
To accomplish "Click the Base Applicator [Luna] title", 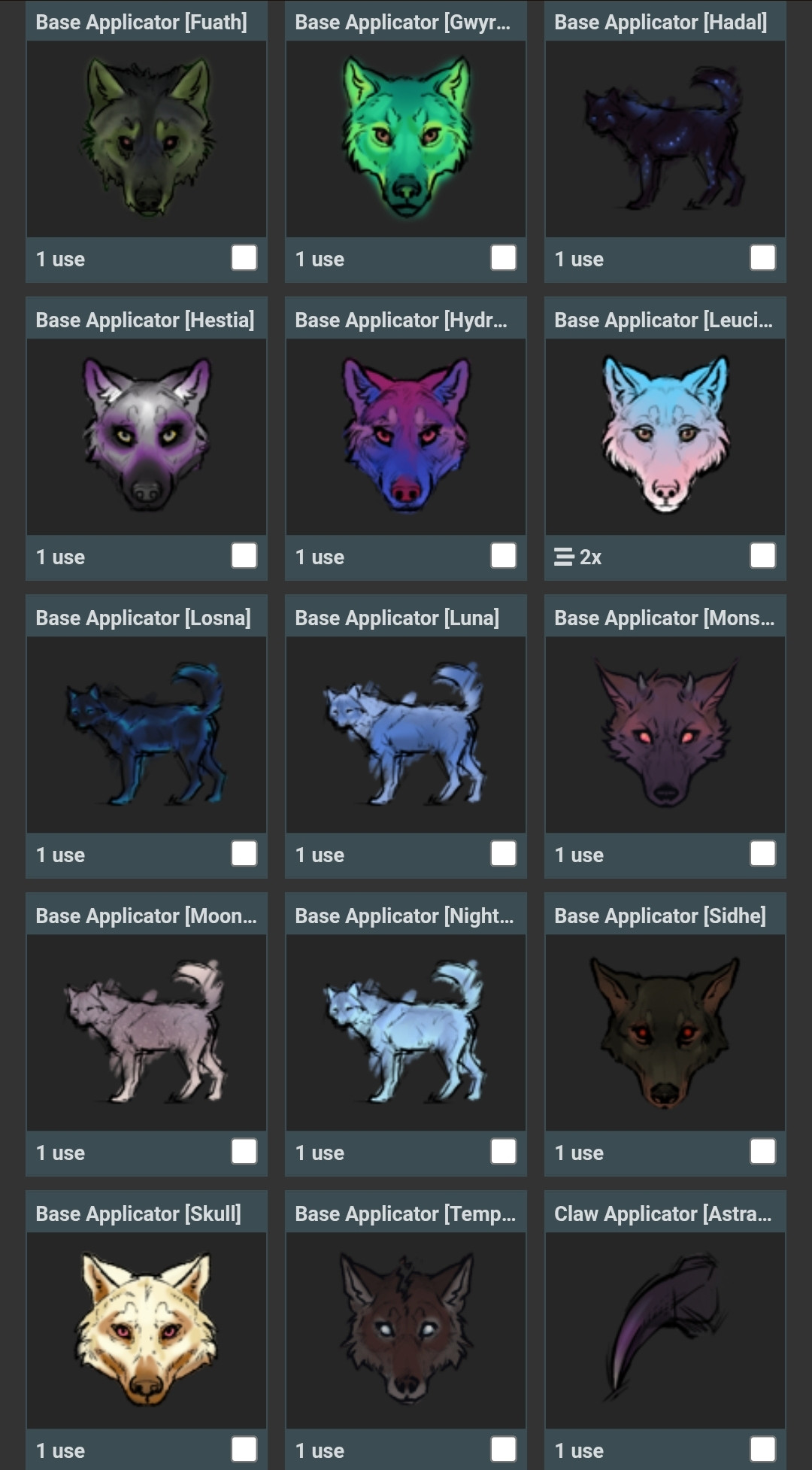I will coord(397,618).
